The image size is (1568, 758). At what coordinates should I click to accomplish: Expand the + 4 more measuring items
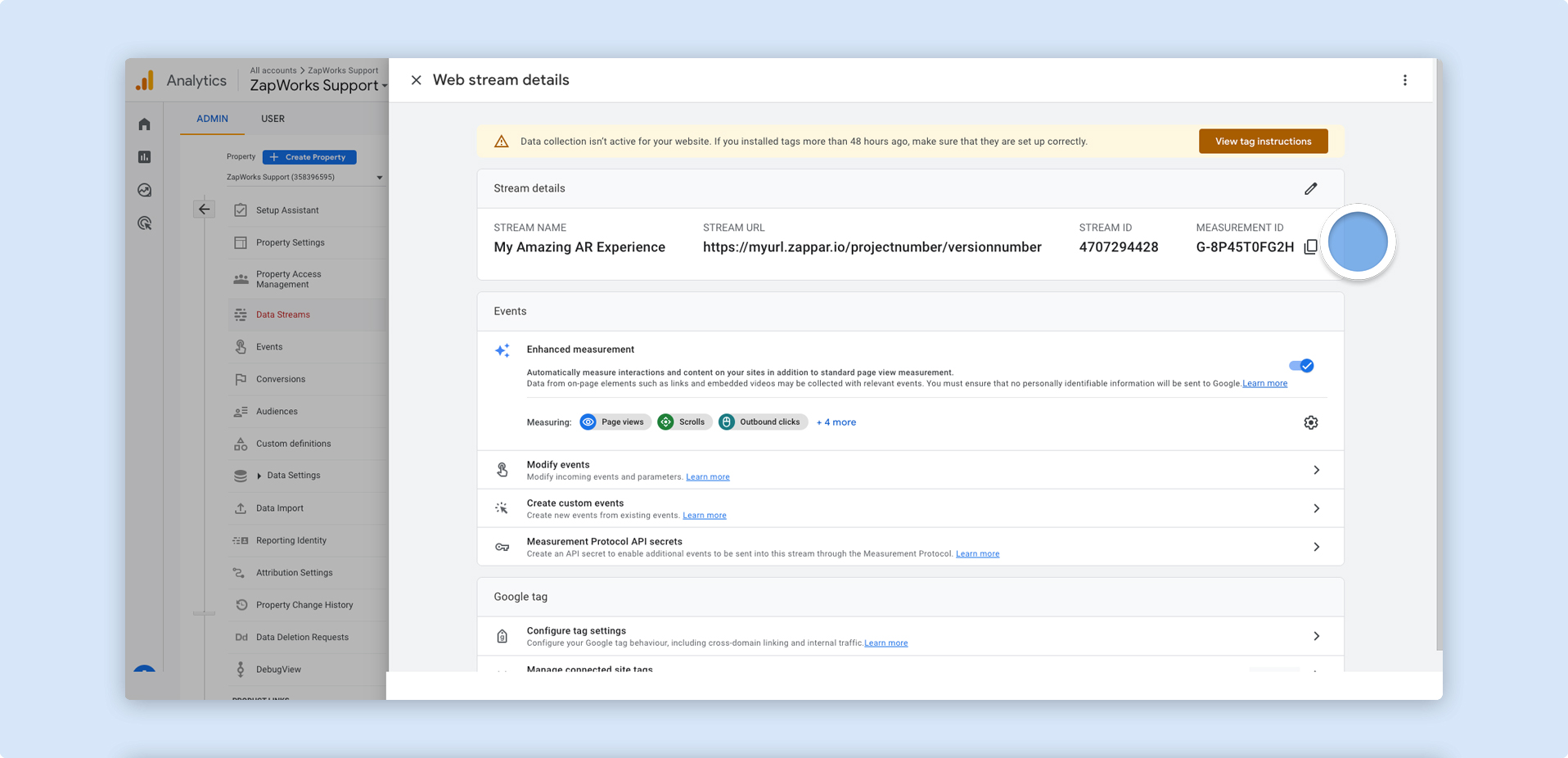(x=836, y=422)
